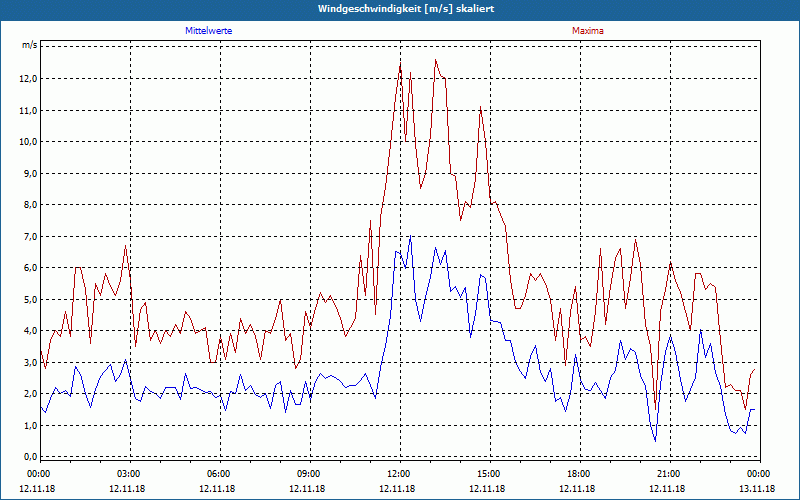800x500 pixels.
Task: Click the '11,0' y-axis value
Action: [x=29, y=110]
